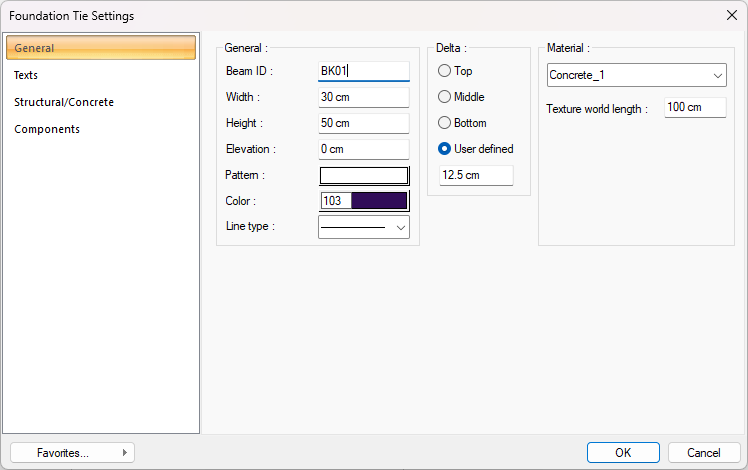Image resolution: width=748 pixels, height=470 pixels.
Task: Enable the User defined delta option
Action: (x=445, y=150)
